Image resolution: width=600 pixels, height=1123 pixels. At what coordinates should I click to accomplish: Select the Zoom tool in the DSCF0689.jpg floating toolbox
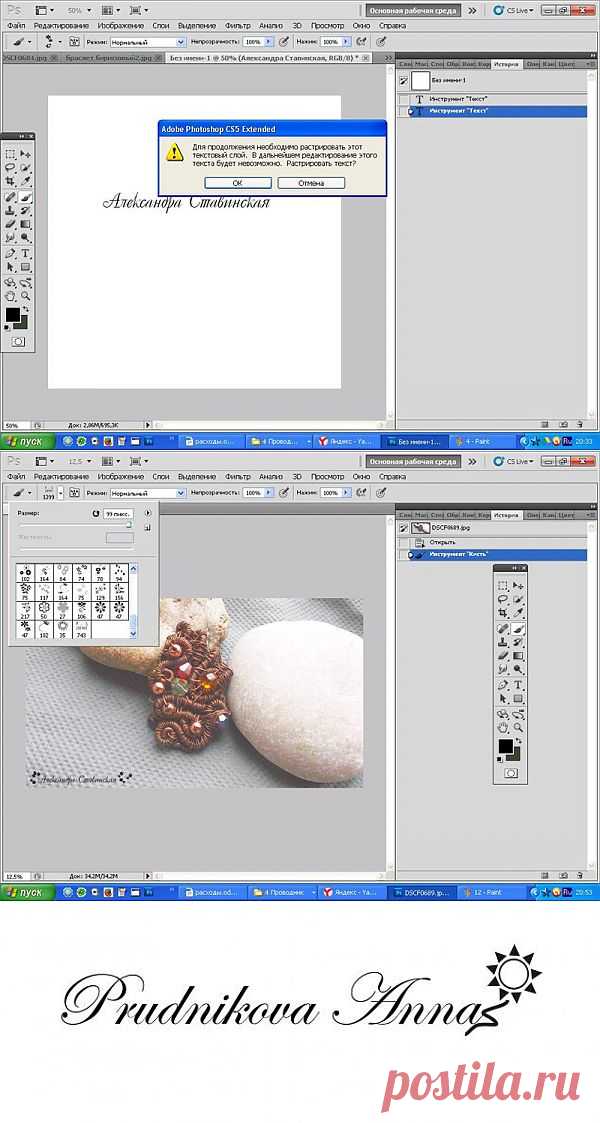(518, 727)
